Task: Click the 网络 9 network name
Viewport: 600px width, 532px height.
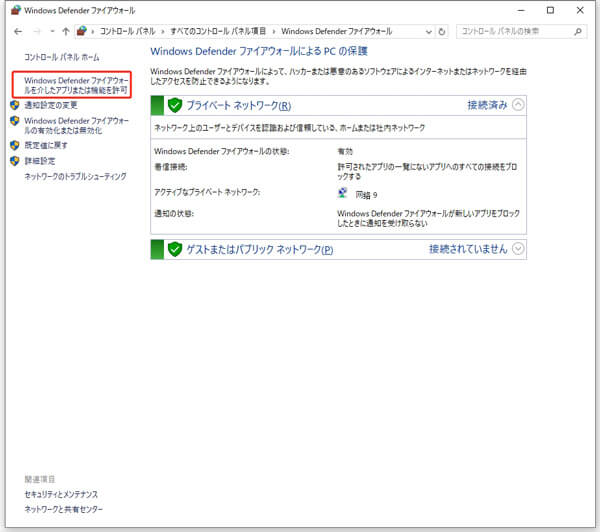Action: [367, 195]
